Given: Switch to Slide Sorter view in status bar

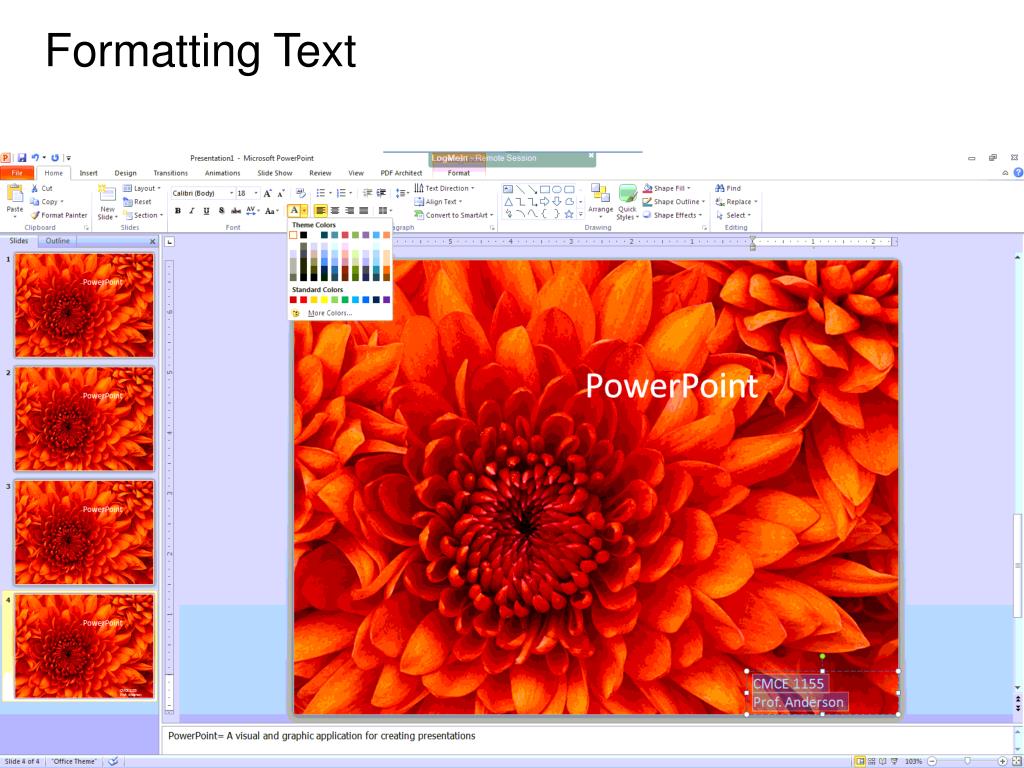Looking at the screenshot, I should point(872,761).
